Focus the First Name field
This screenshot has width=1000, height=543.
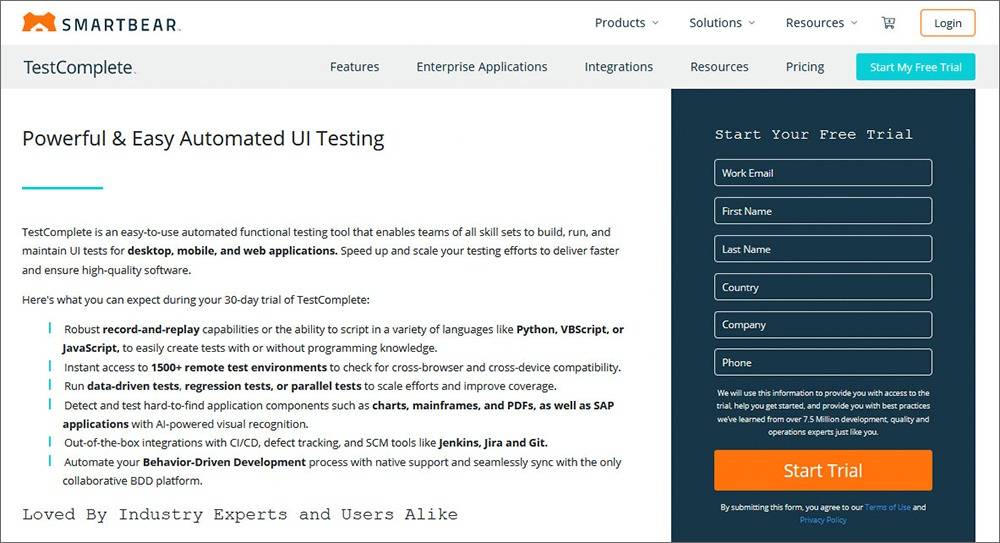coord(823,211)
